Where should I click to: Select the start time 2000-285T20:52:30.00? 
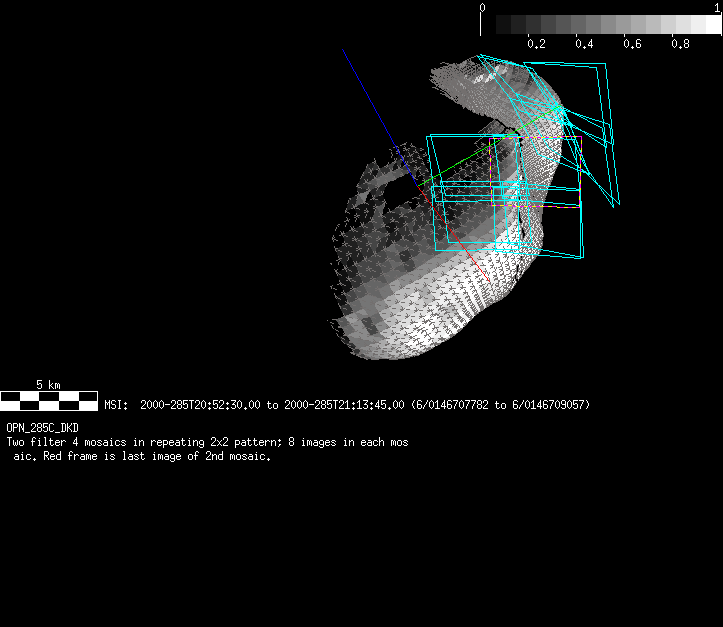pyautogui.click(x=201, y=405)
